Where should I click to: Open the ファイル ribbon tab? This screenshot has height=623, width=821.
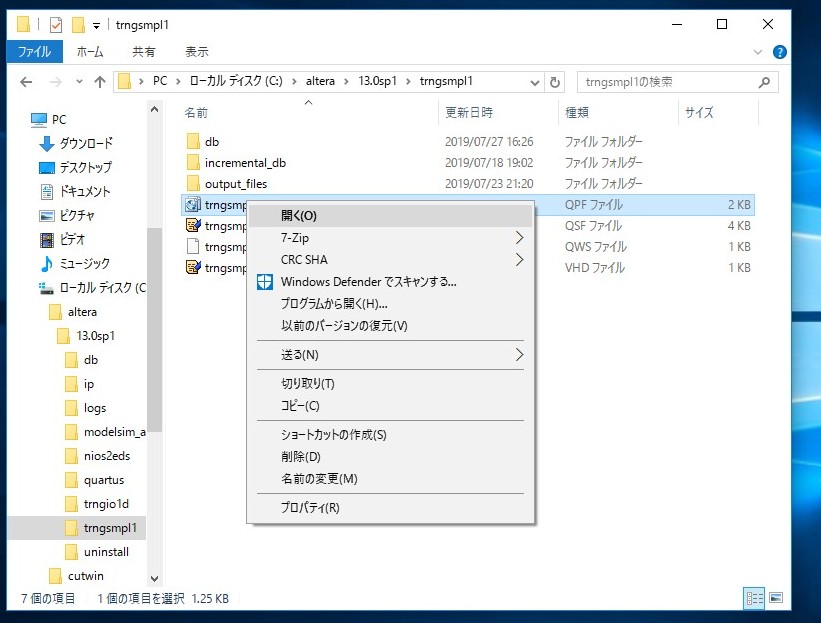pyautogui.click(x=35, y=52)
